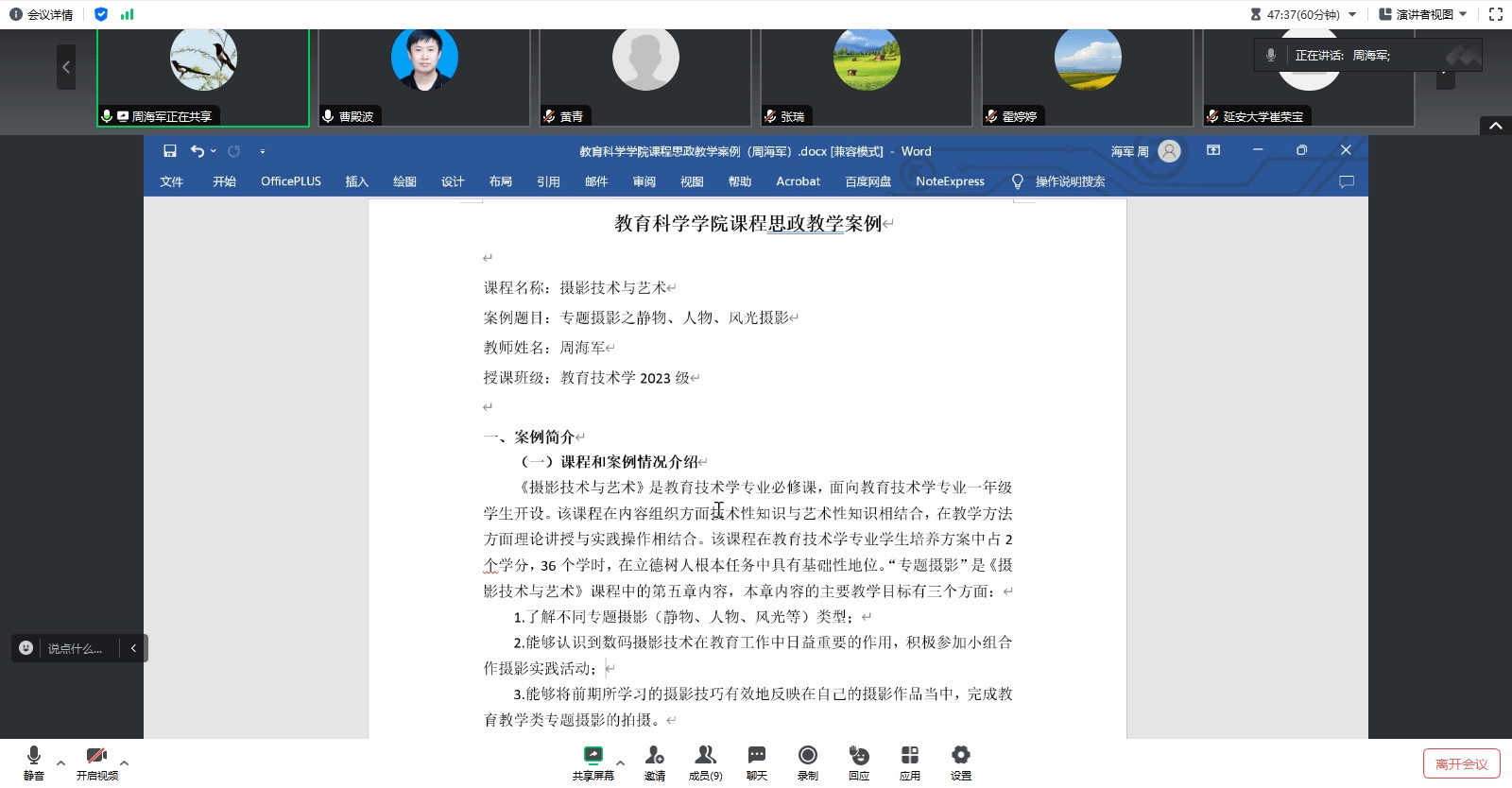
Task: Open 会议详情 meeting details
Action: (x=42, y=14)
